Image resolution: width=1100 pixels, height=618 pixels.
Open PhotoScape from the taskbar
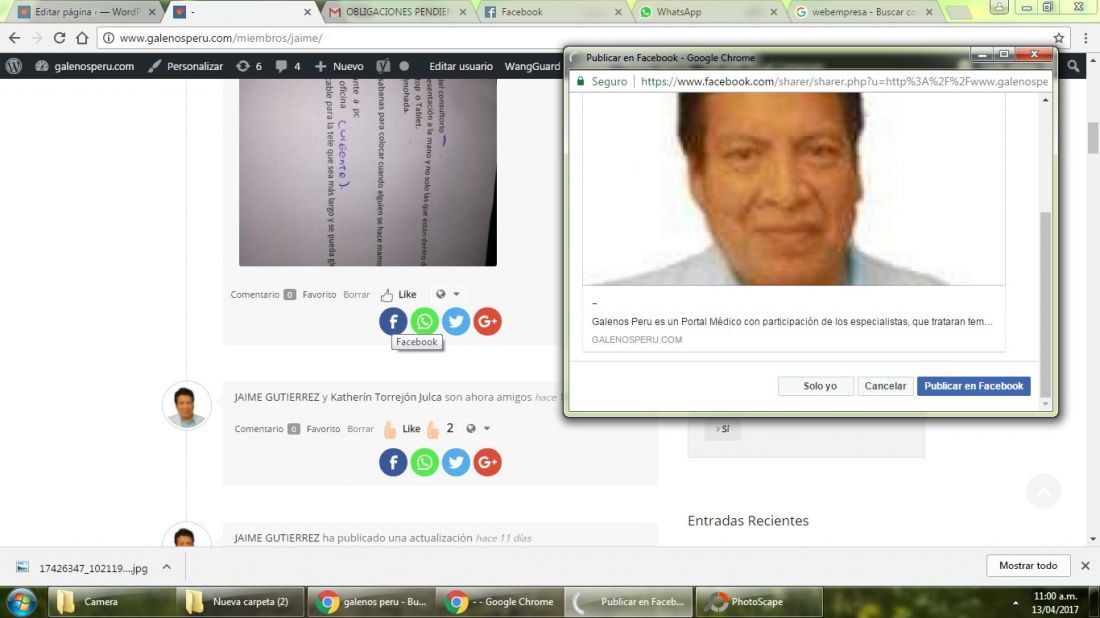pos(758,602)
